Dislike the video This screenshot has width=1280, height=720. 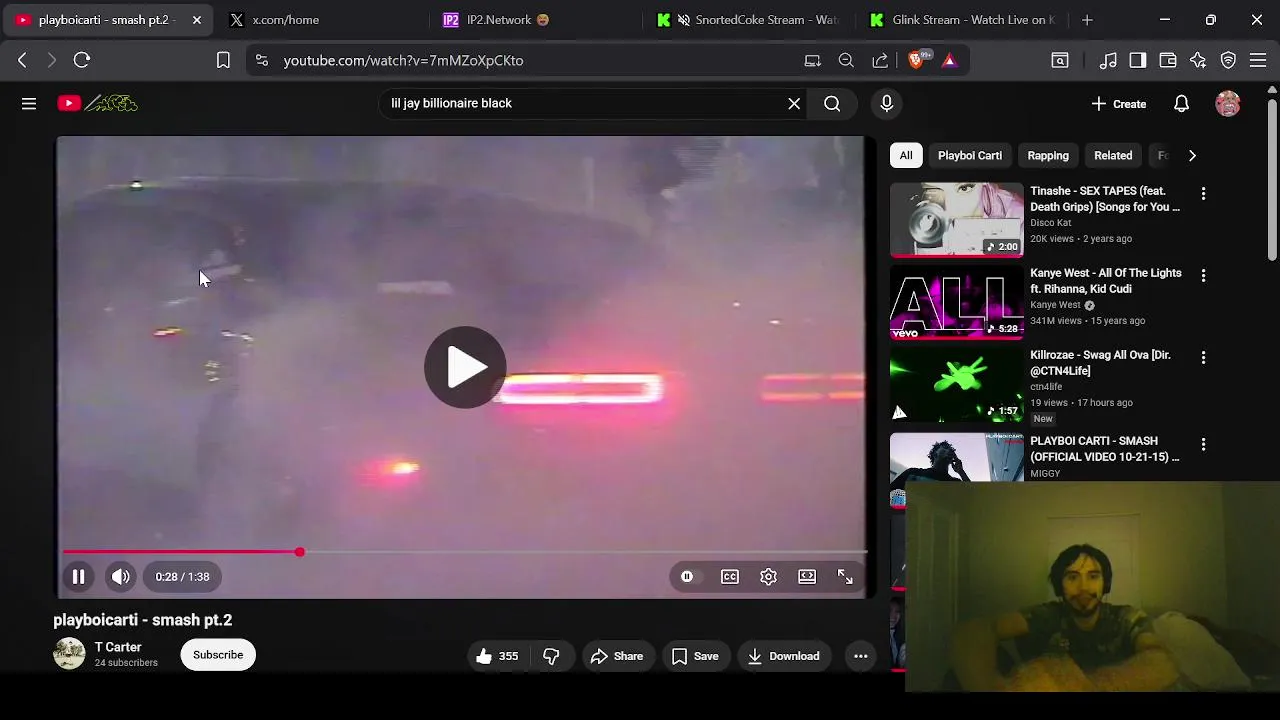coord(551,656)
